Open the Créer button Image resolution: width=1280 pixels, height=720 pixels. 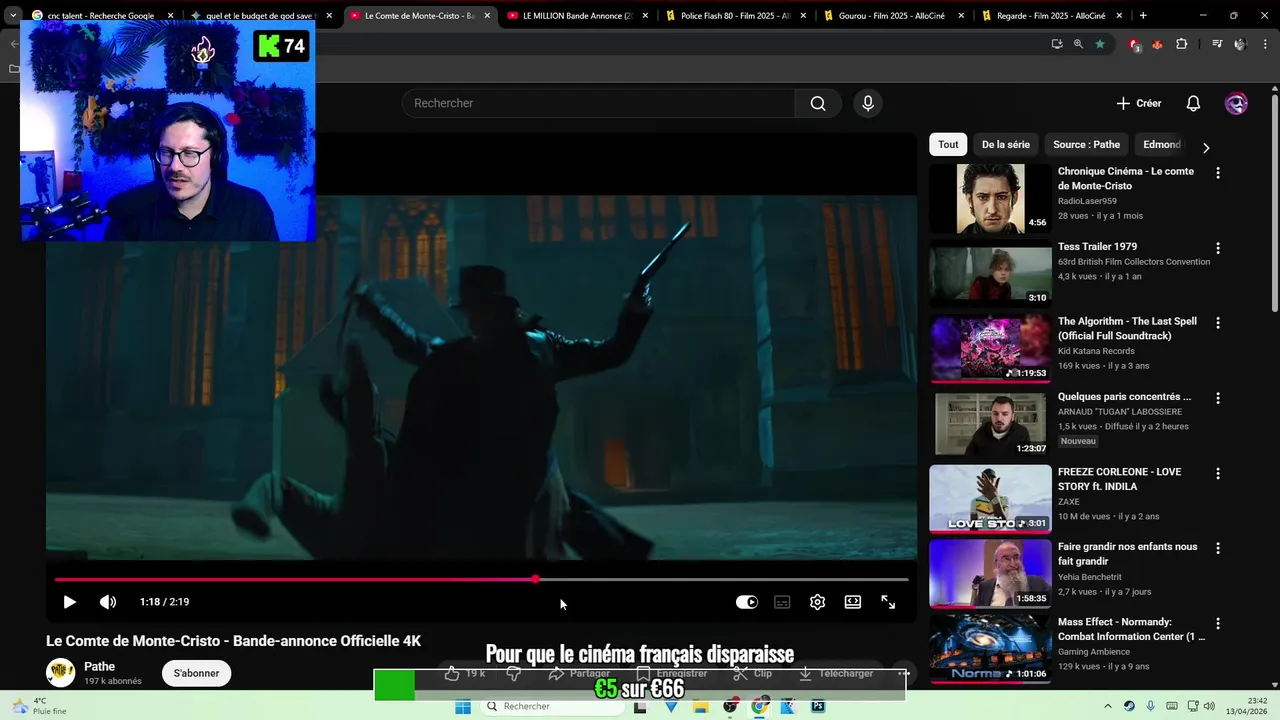click(1139, 103)
